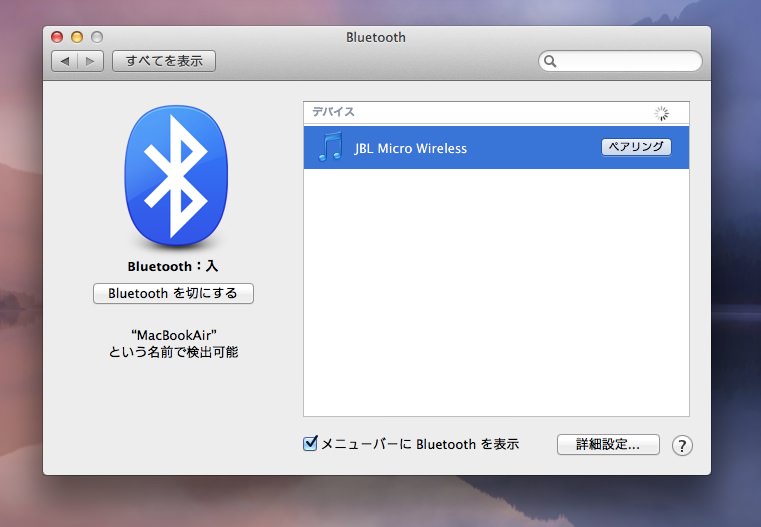Close the Bluetooth window with the red button
This screenshot has height=527, width=761.
tap(57, 37)
